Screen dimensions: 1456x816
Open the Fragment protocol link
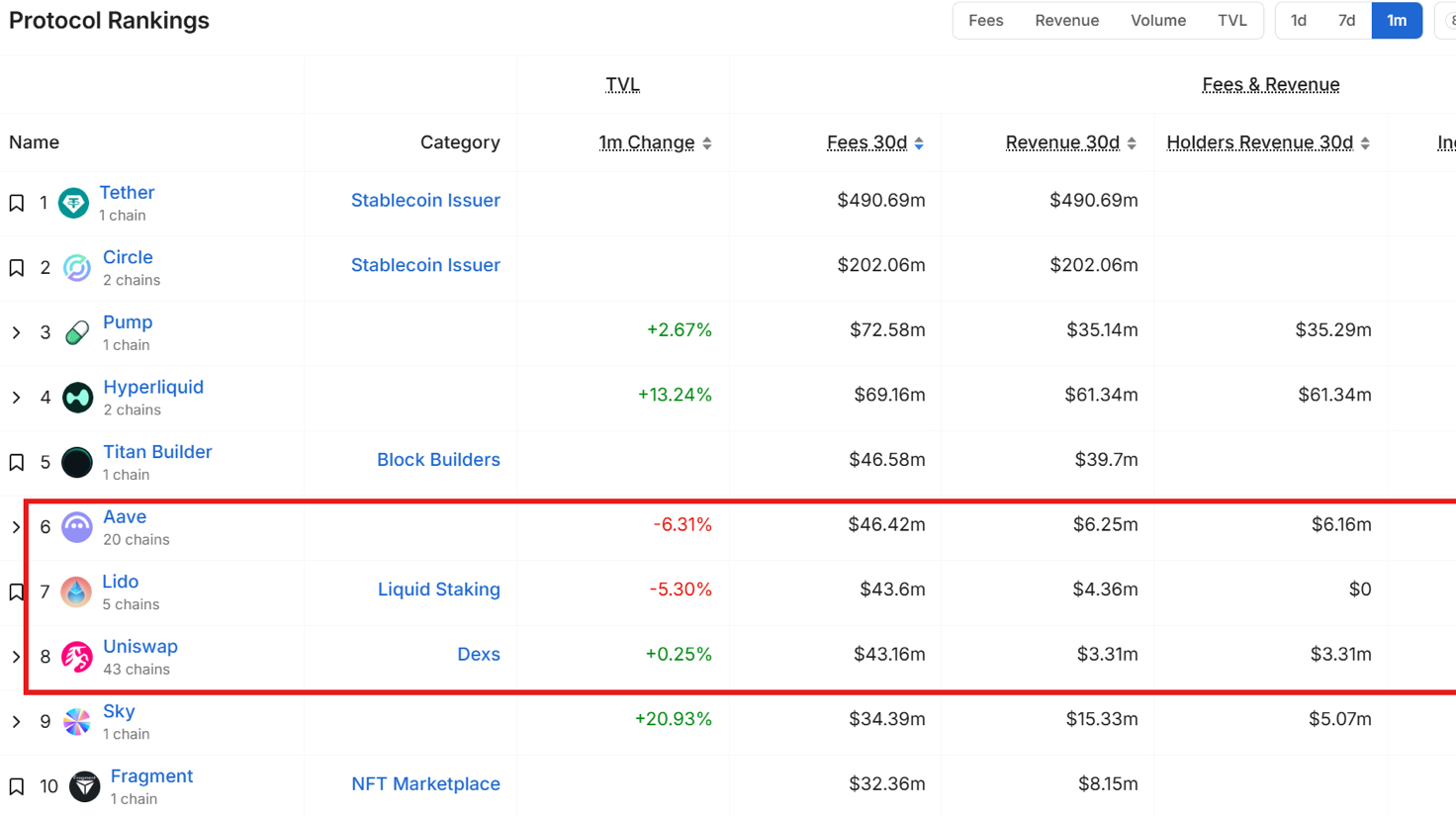(151, 776)
